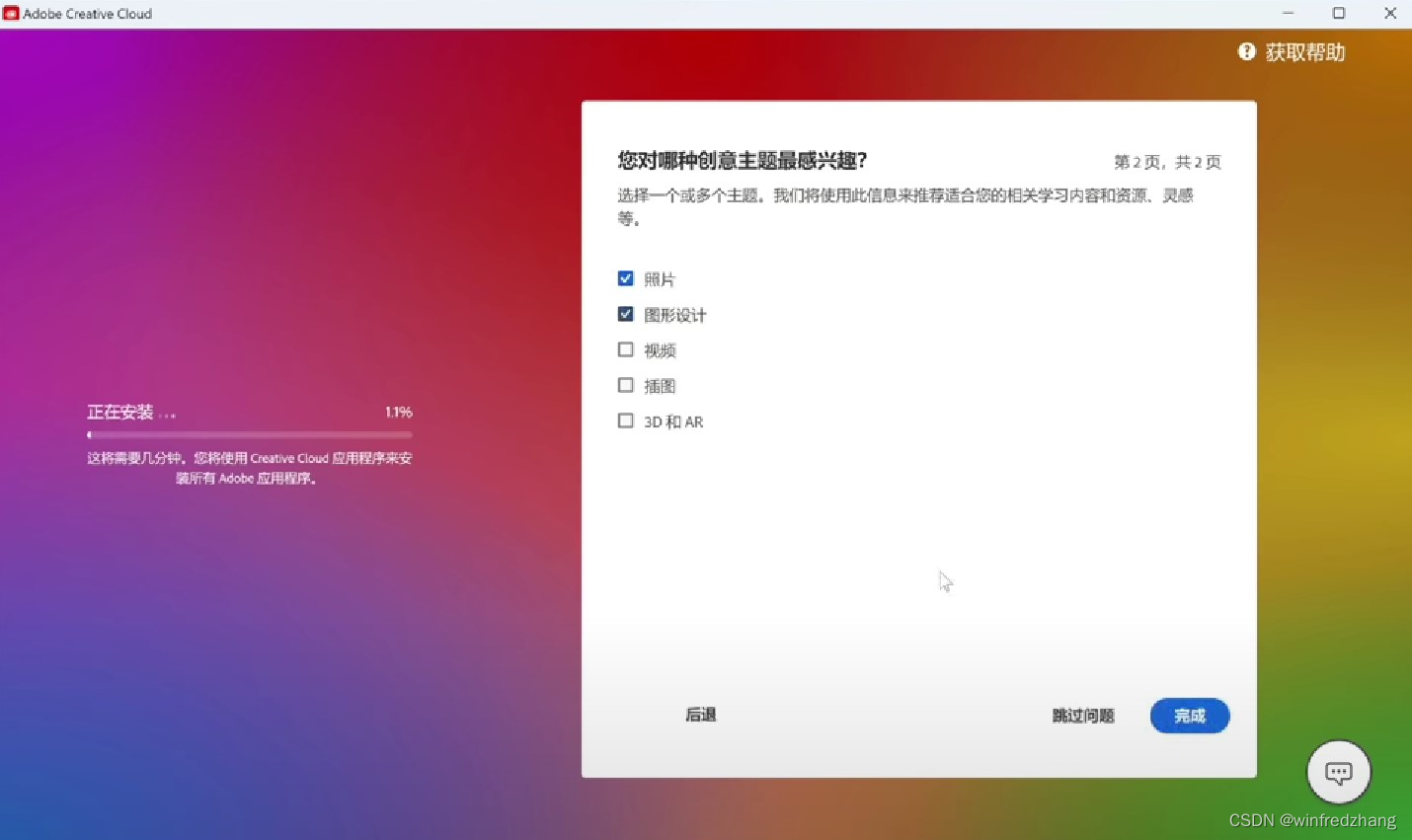Click the 11% progress value
The width and height of the screenshot is (1412, 840).
399,413
